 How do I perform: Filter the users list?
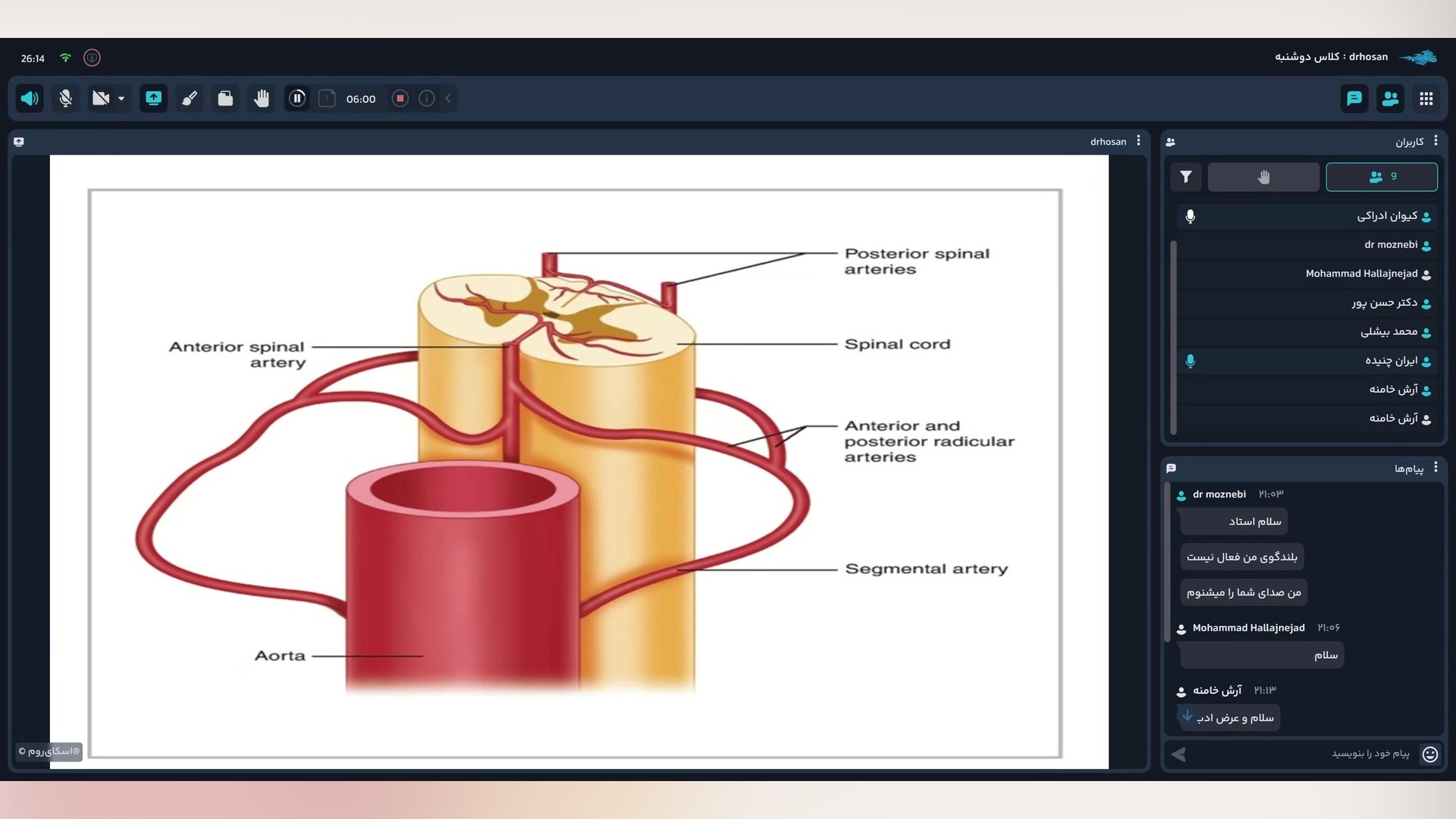[x=1186, y=177]
